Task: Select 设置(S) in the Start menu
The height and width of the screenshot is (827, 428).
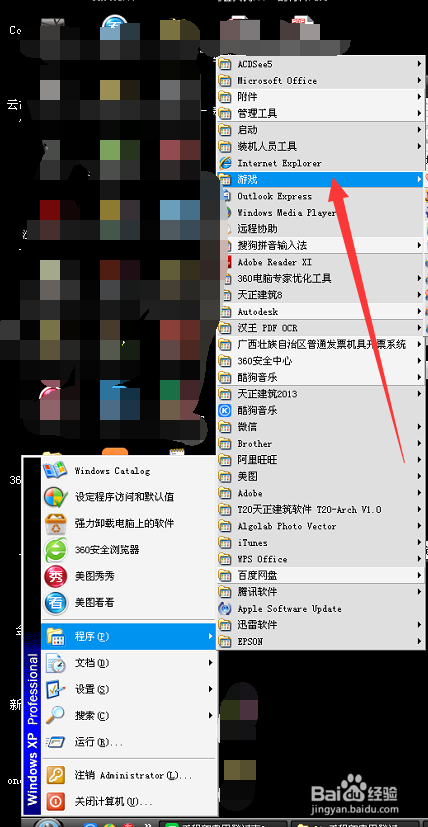Action: pyautogui.click(x=129, y=689)
